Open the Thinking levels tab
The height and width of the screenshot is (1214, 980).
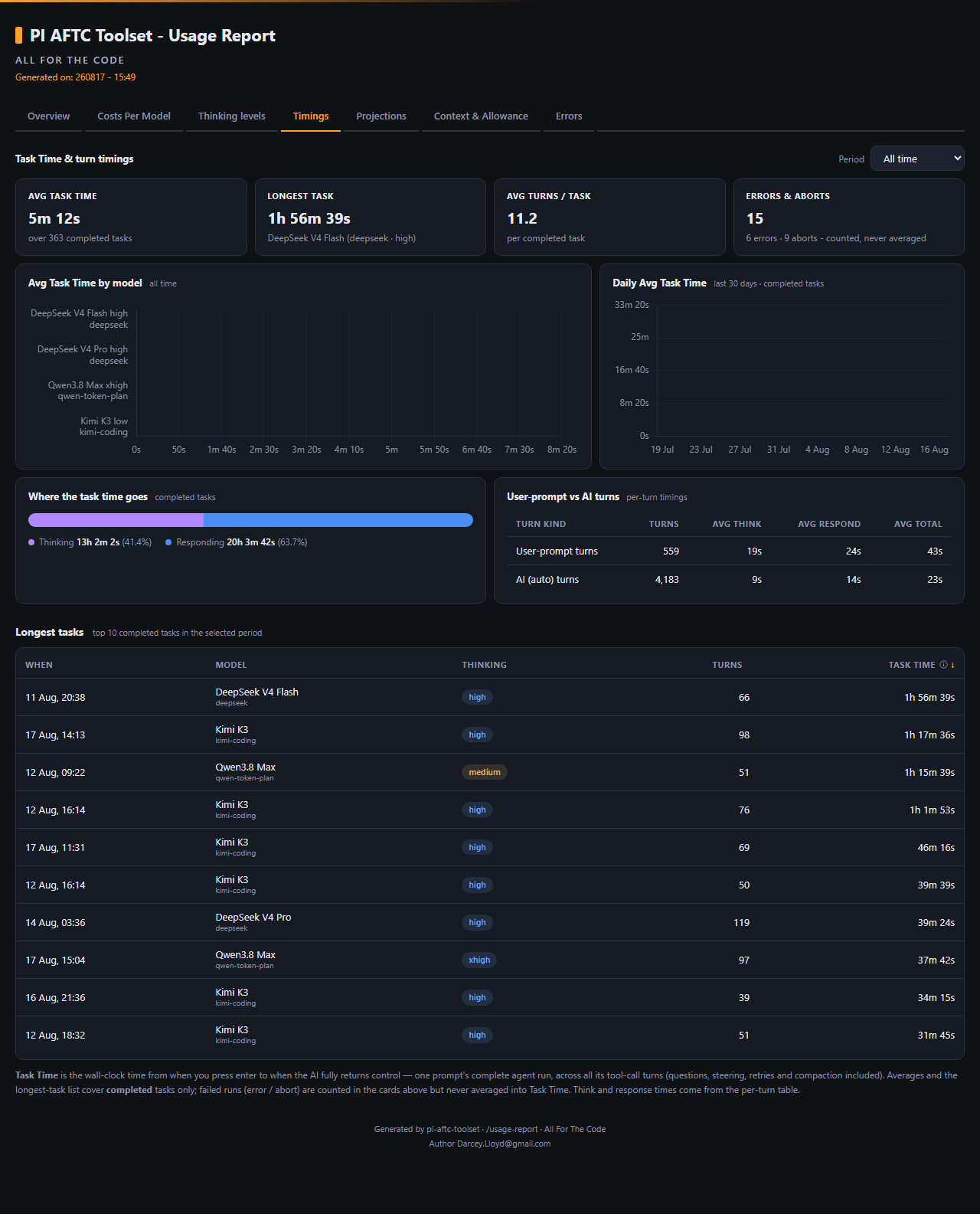[x=232, y=116]
